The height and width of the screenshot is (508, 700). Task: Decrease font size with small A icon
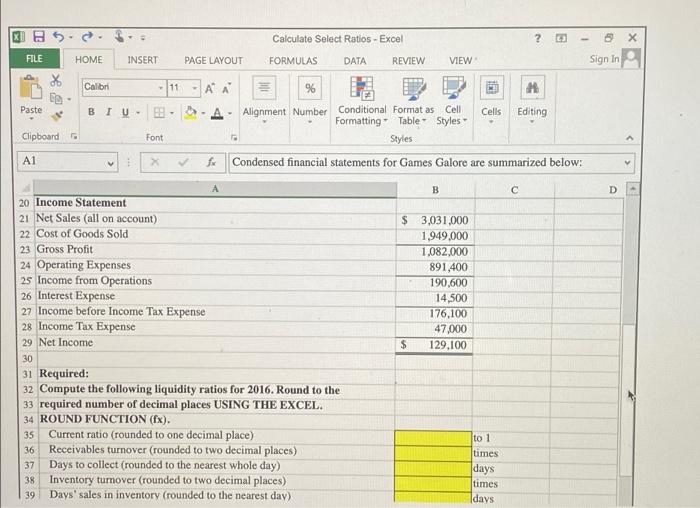click(x=226, y=89)
